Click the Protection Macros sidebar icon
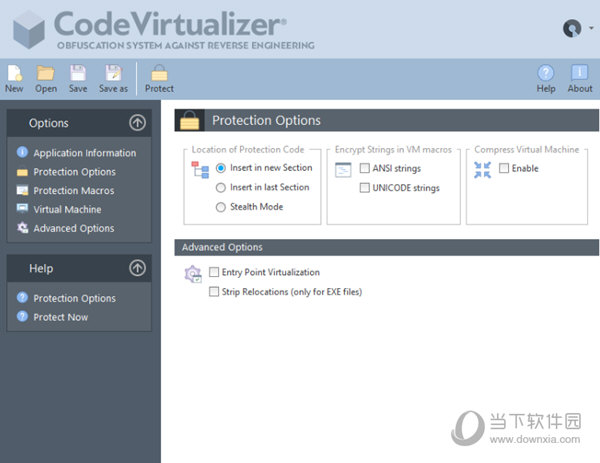This screenshot has width=600, height=463. (22, 190)
